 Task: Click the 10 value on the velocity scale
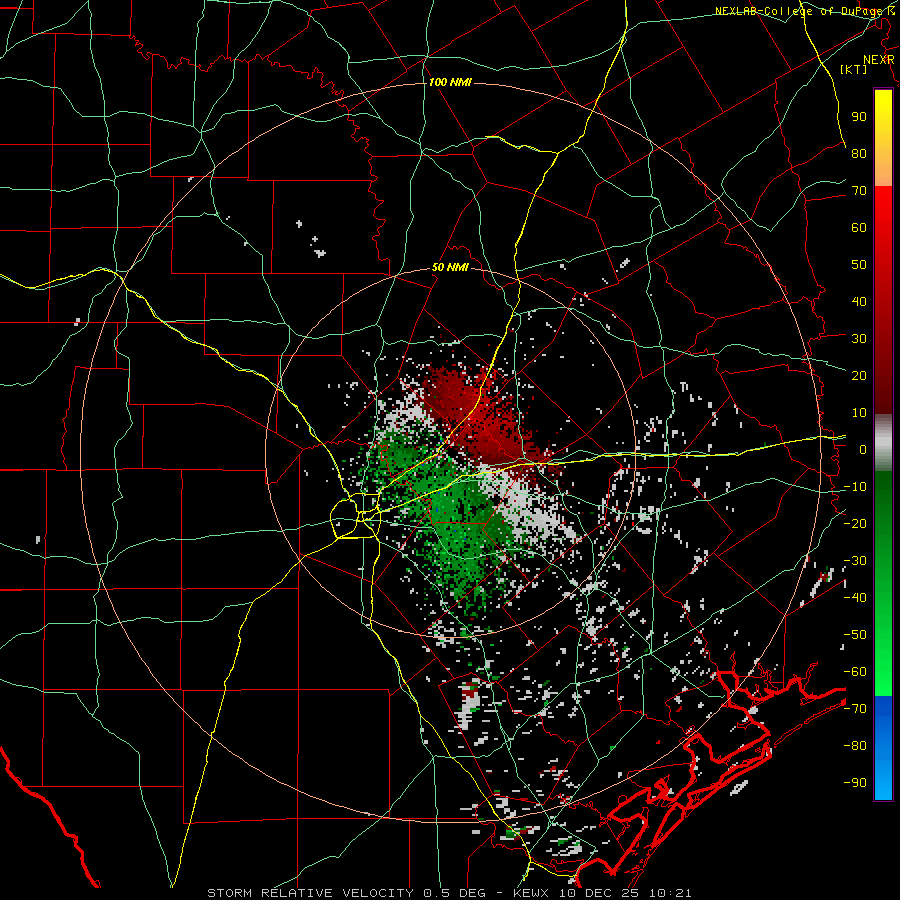click(859, 413)
